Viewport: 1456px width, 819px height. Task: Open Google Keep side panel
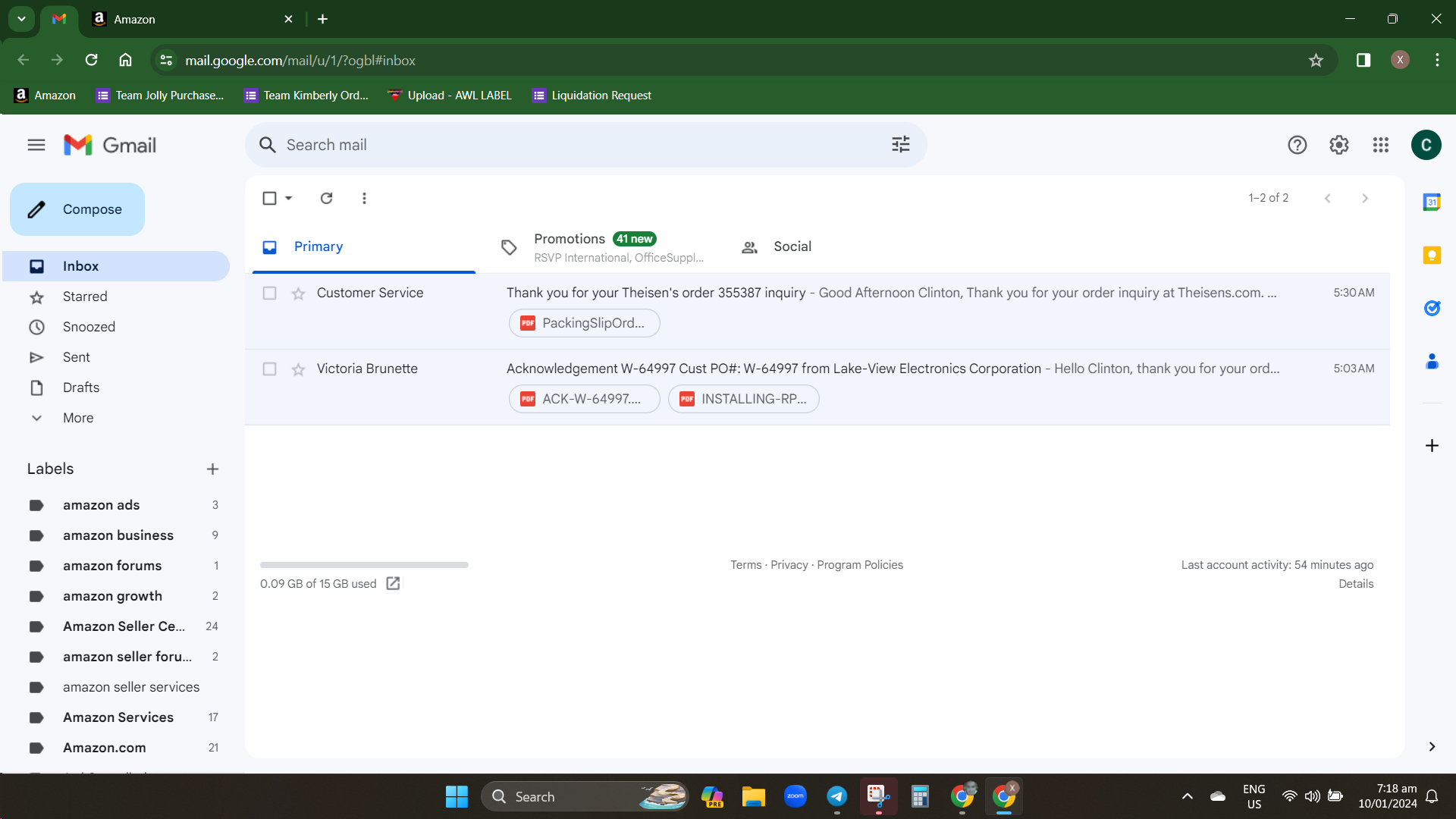point(1432,256)
